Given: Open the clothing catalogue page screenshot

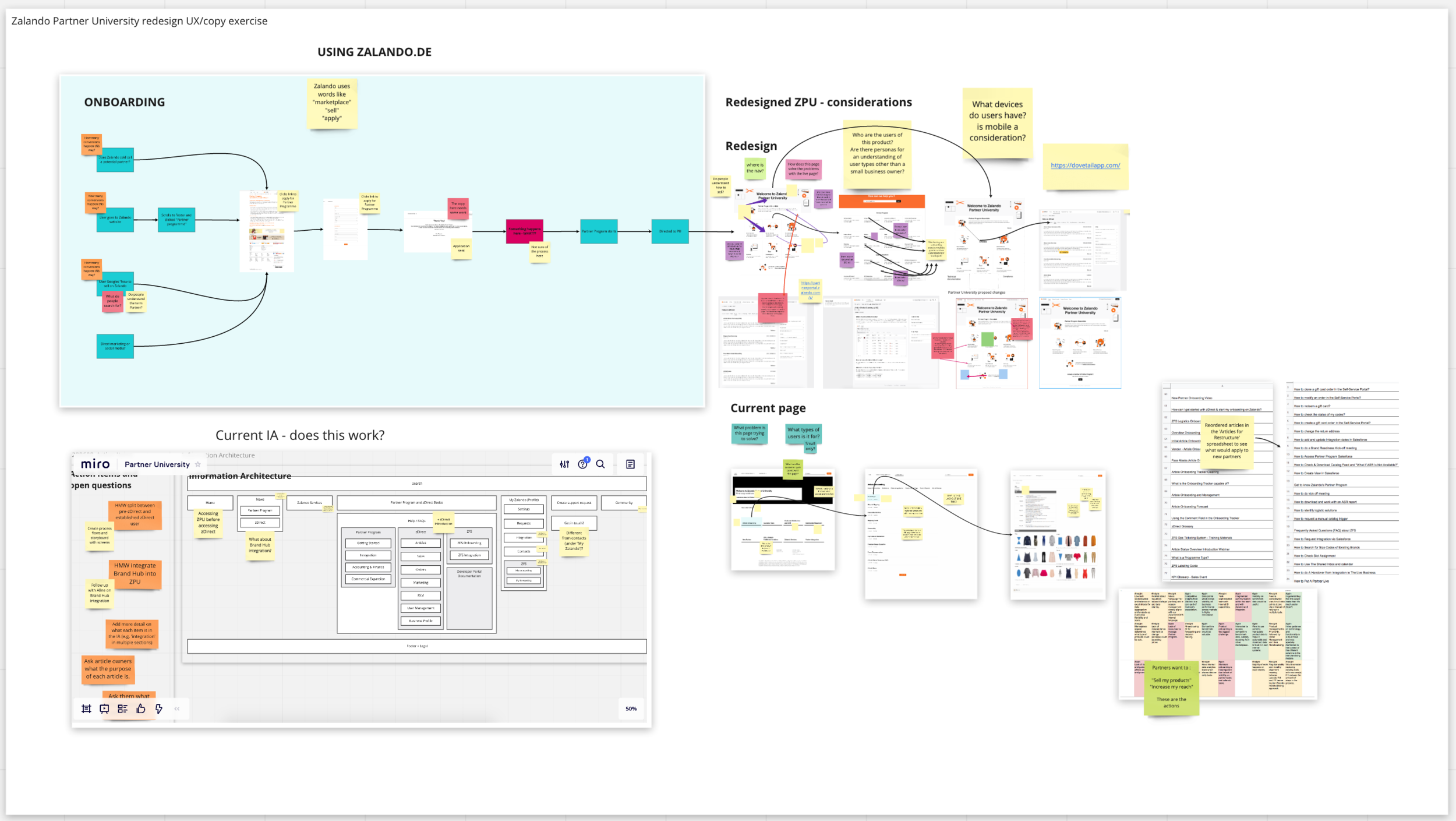Looking at the screenshot, I should click(x=1058, y=535).
